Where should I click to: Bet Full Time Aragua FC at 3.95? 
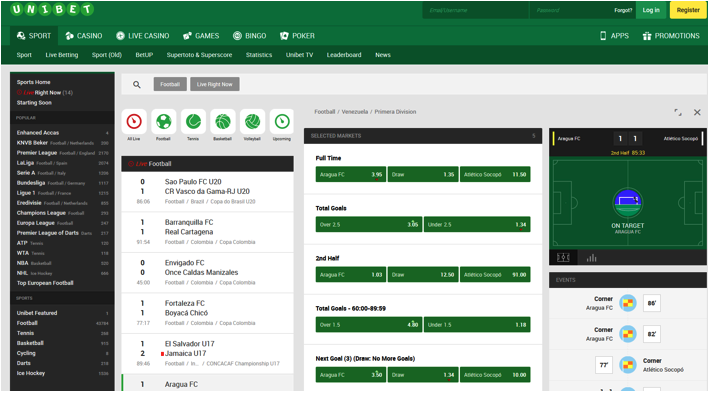[x=350, y=174]
